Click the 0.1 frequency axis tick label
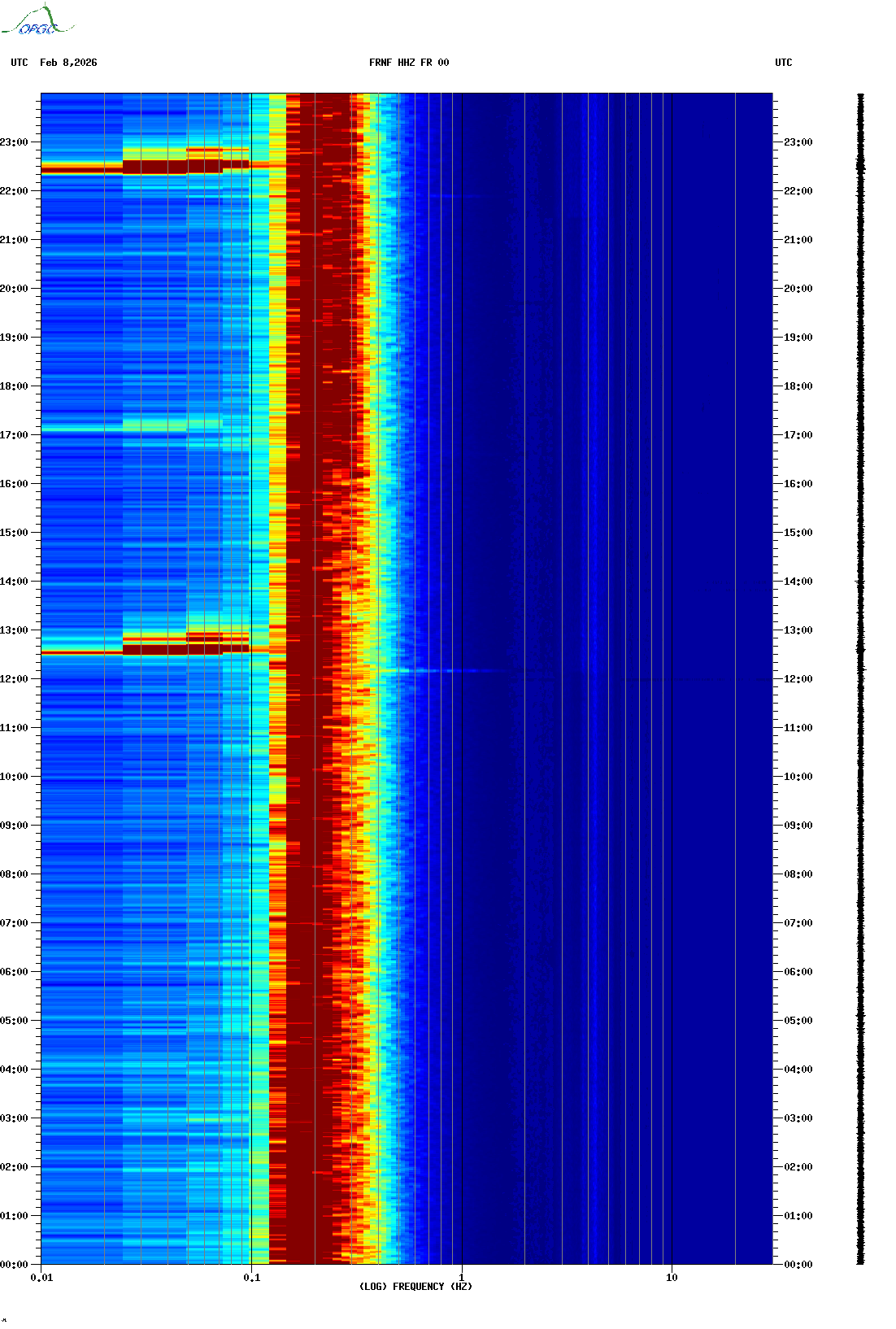The image size is (896, 1329). pyautogui.click(x=252, y=1278)
